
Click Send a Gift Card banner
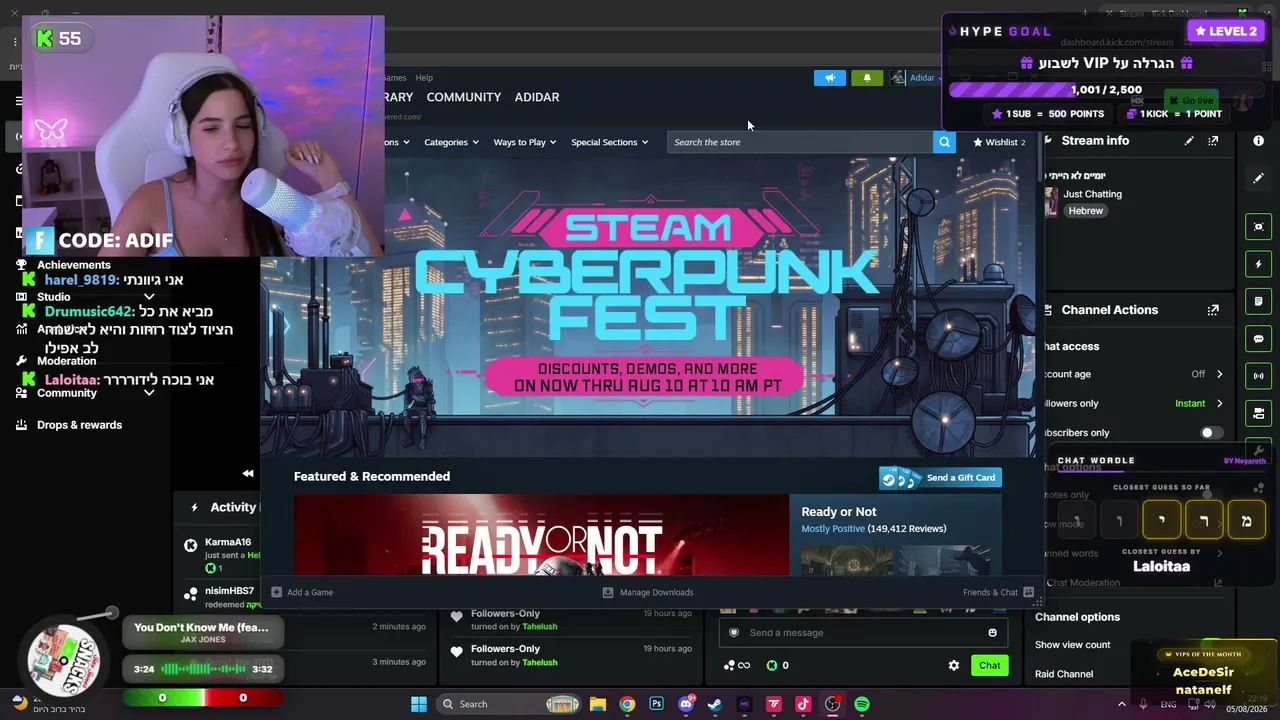pos(940,478)
